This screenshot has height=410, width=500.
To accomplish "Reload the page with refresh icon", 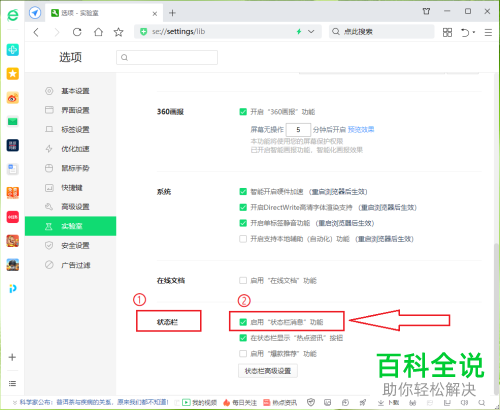I will [x=77, y=32].
